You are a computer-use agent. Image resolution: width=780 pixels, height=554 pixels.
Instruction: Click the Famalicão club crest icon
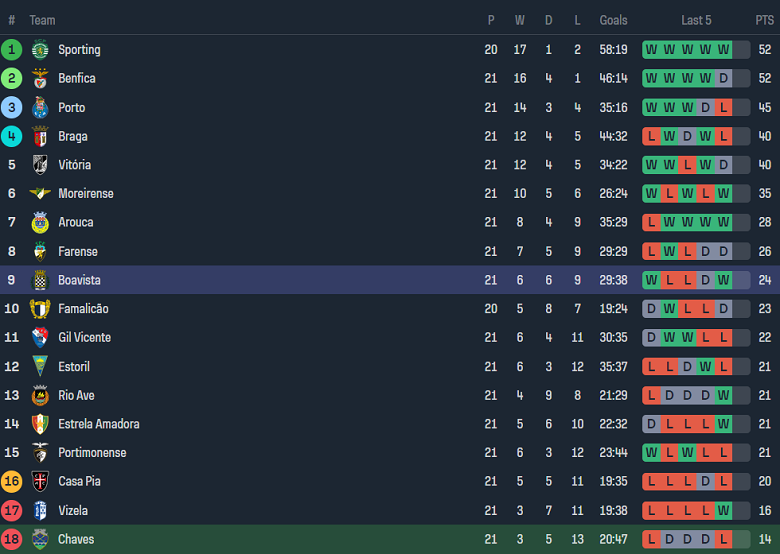pos(40,309)
